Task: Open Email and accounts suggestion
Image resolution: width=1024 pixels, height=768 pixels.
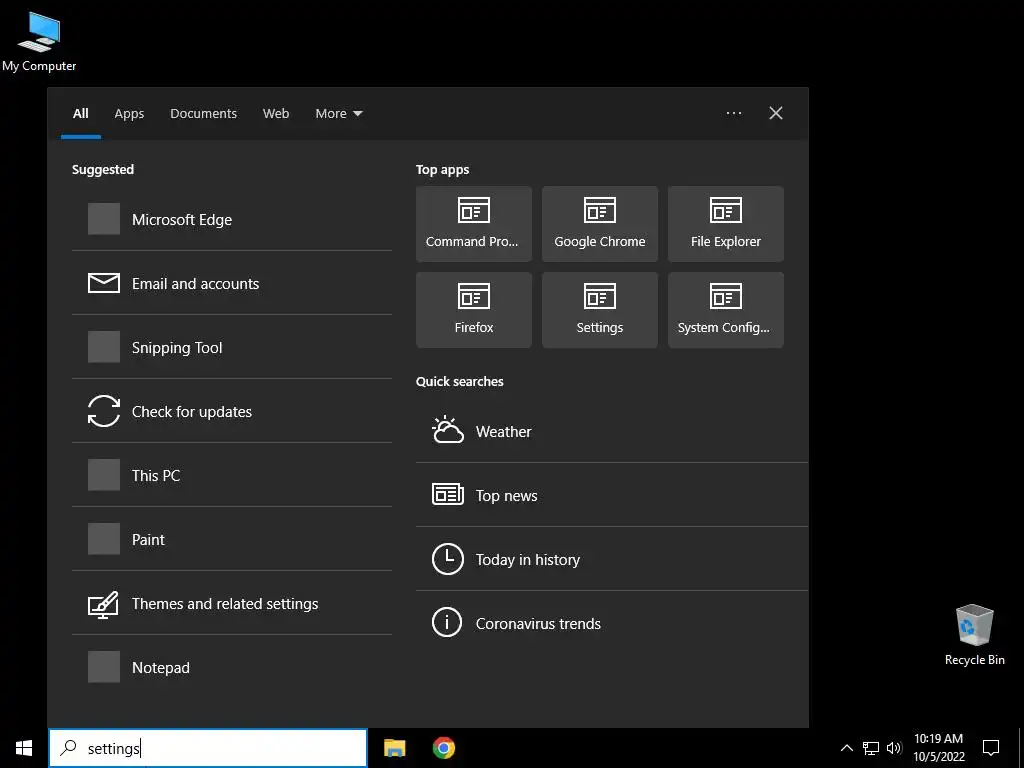Action: tap(232, 283)
